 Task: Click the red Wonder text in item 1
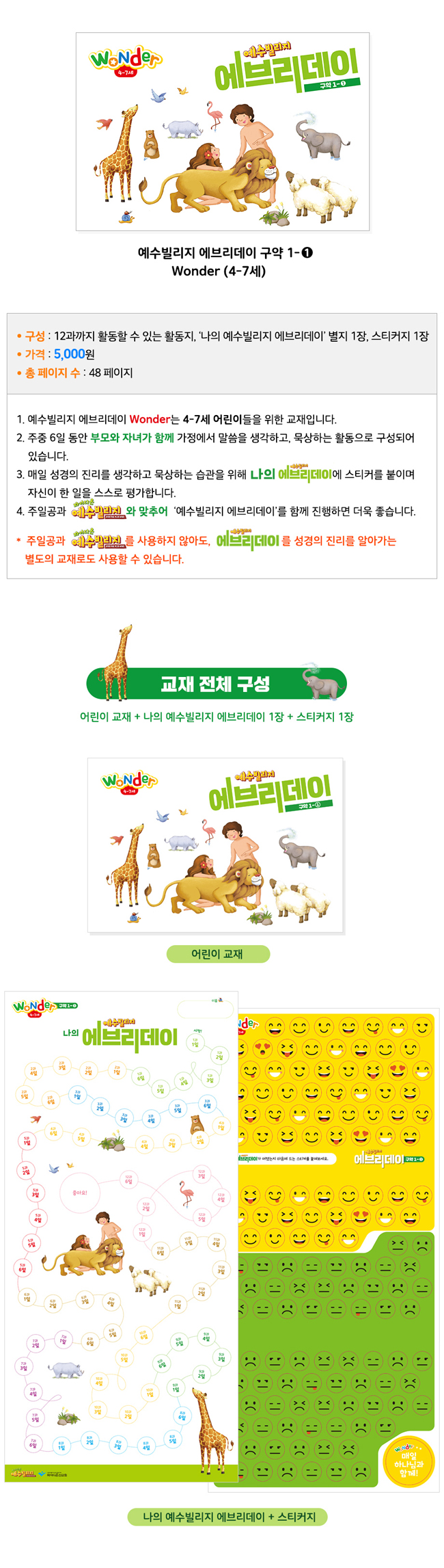click(150, 419)
